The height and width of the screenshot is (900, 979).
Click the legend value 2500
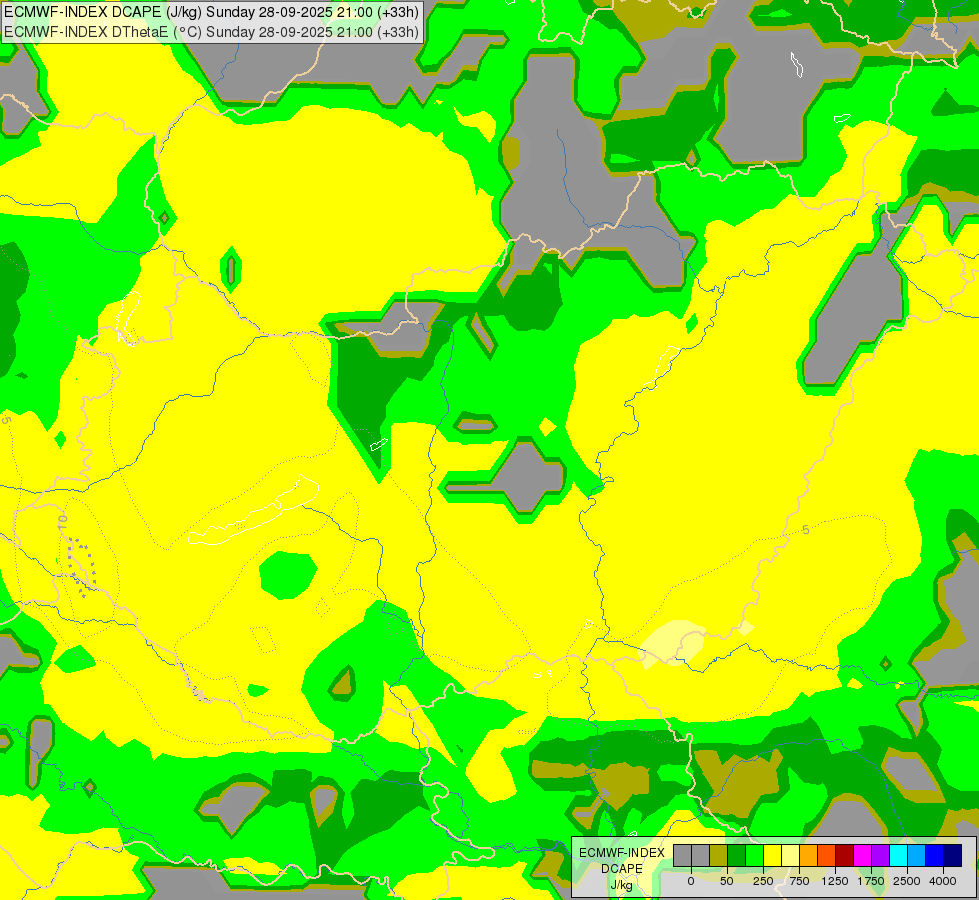(x=907, y=881)
